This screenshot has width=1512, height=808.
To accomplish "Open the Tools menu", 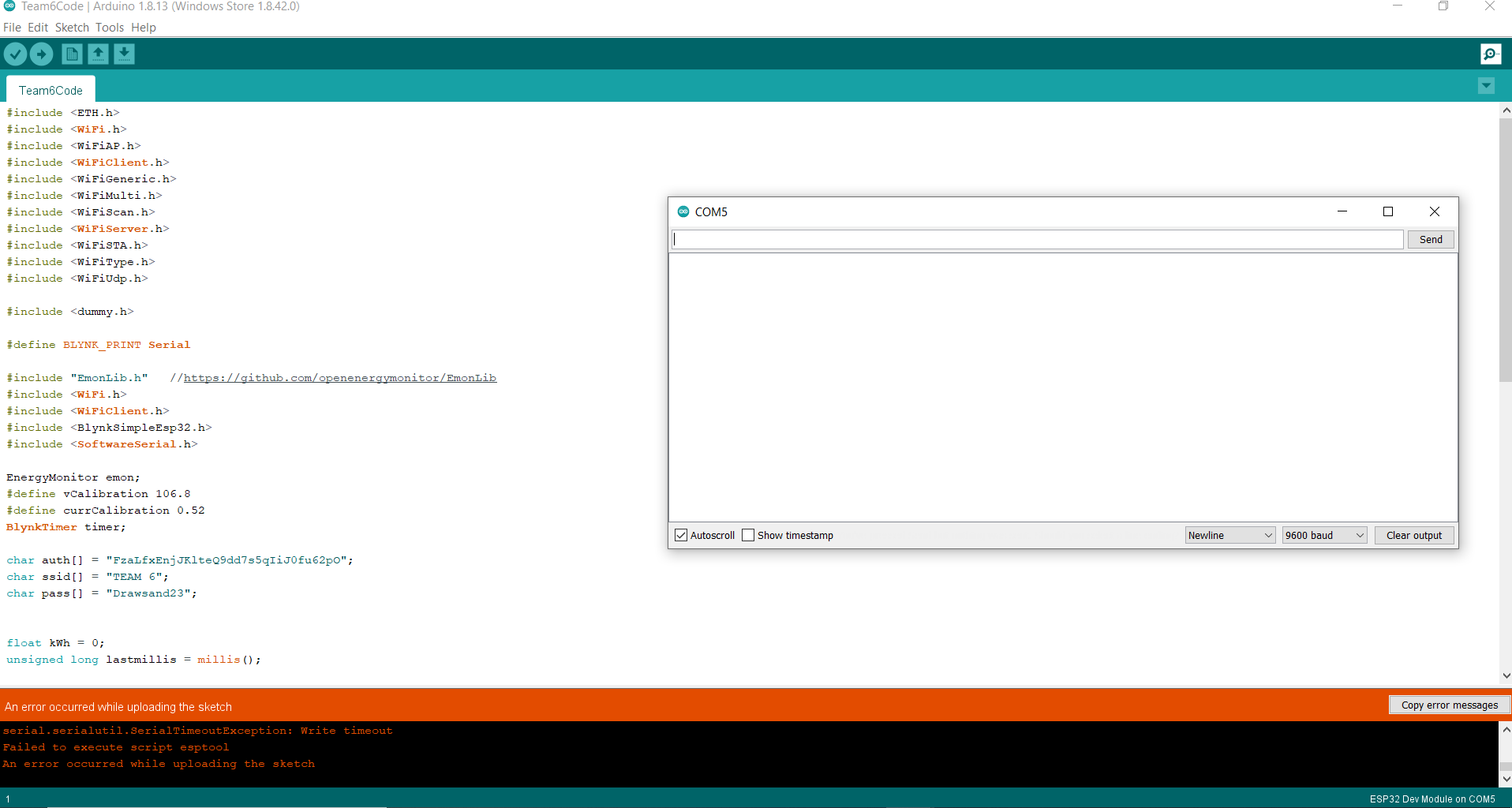I will 110,28.
